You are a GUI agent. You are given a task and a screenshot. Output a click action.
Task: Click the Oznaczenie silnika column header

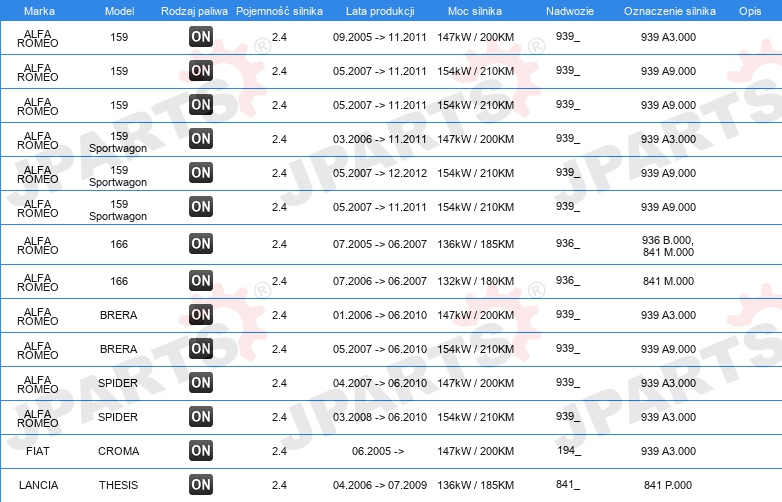pos(670,11)
